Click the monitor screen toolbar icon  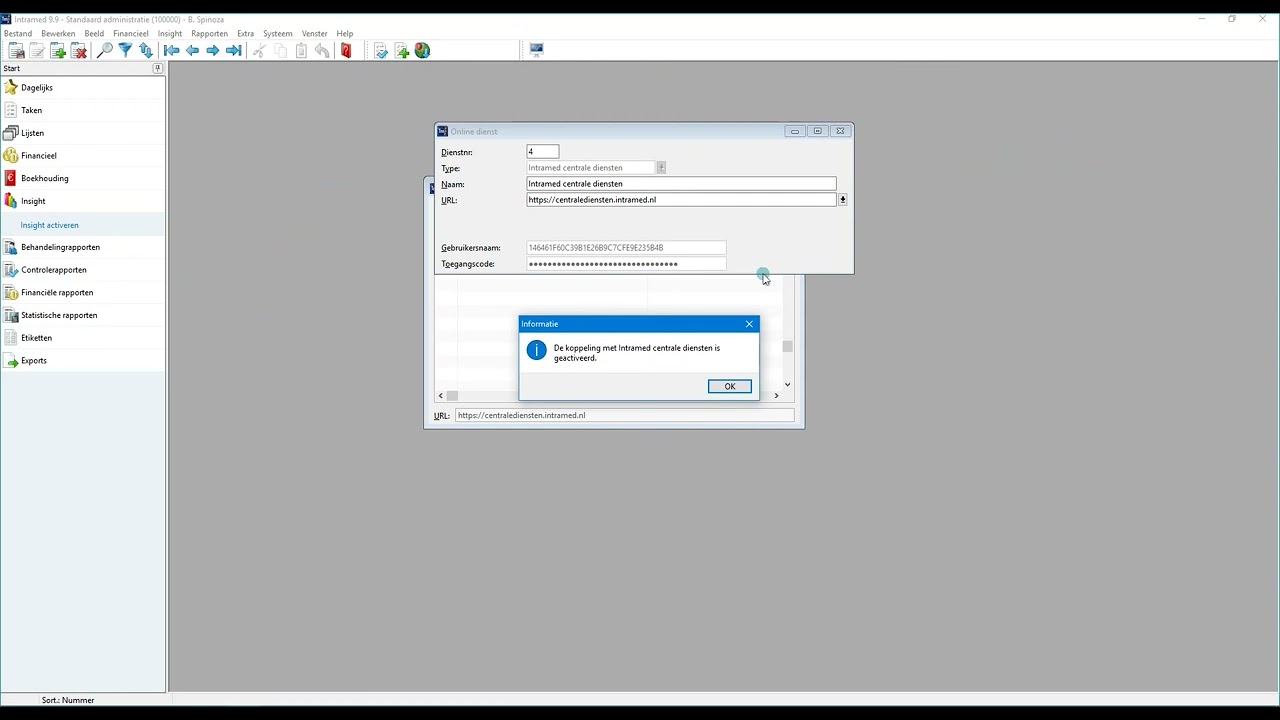(537, 51)
